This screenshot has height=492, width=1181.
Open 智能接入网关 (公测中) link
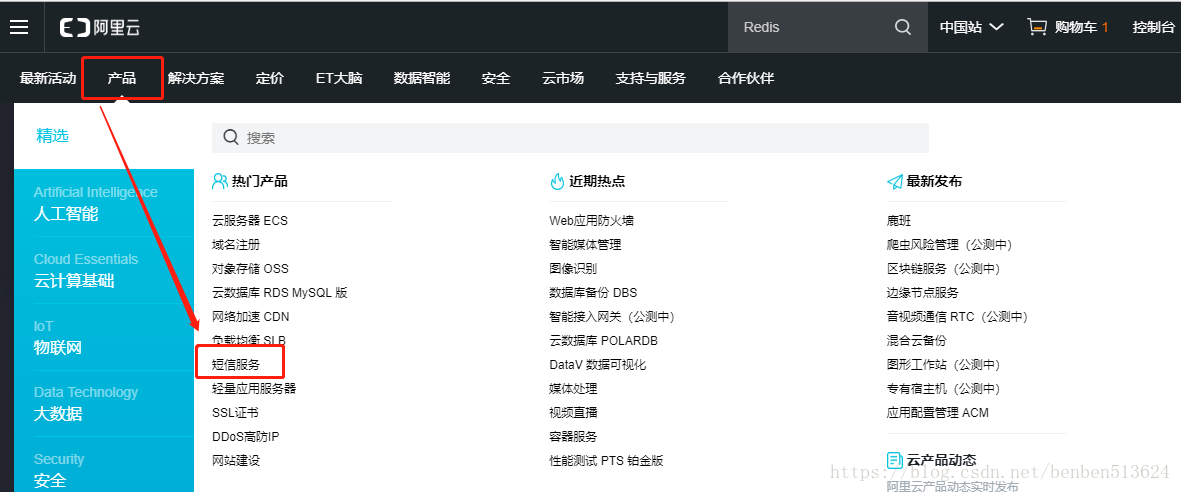pos(612,316)
